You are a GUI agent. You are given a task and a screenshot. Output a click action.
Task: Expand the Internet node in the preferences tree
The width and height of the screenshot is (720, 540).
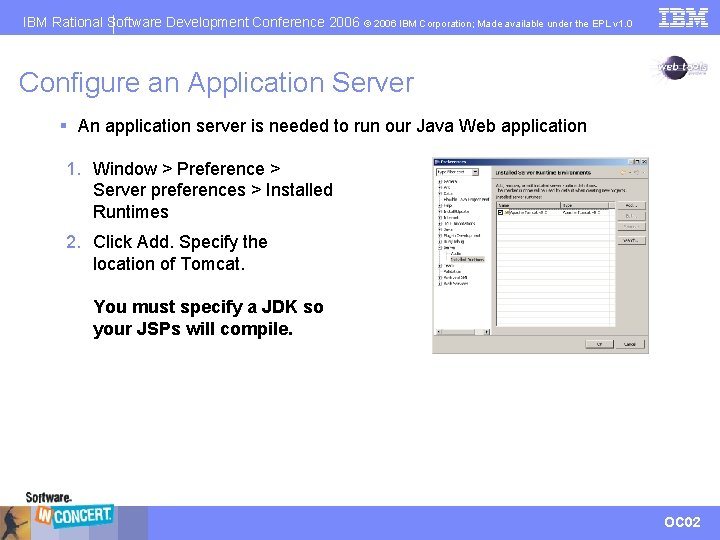pyautogui.click(x=440, y=217)
